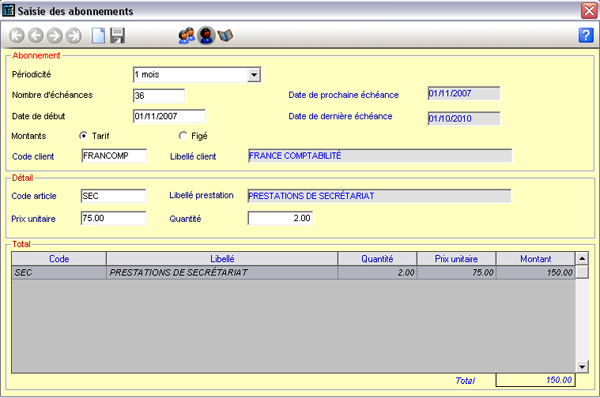Image resolution: width=600 pixels, height=398 pixels.
Task: Close the Saisie des abonnements window
Action: tap(589, 10)
